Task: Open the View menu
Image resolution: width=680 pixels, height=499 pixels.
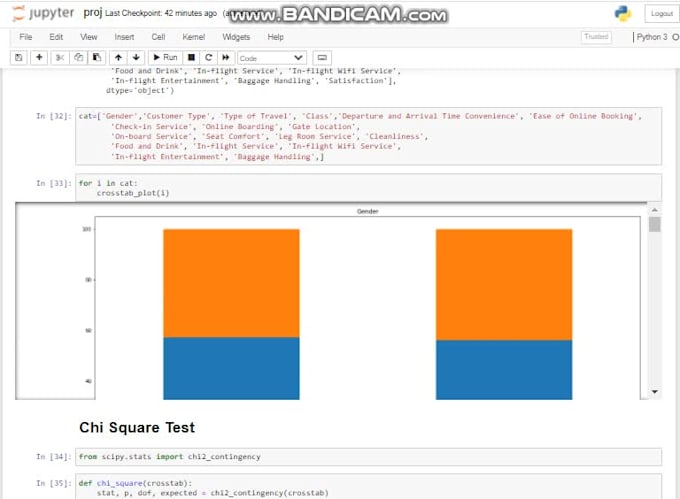Action: (88, 37)
